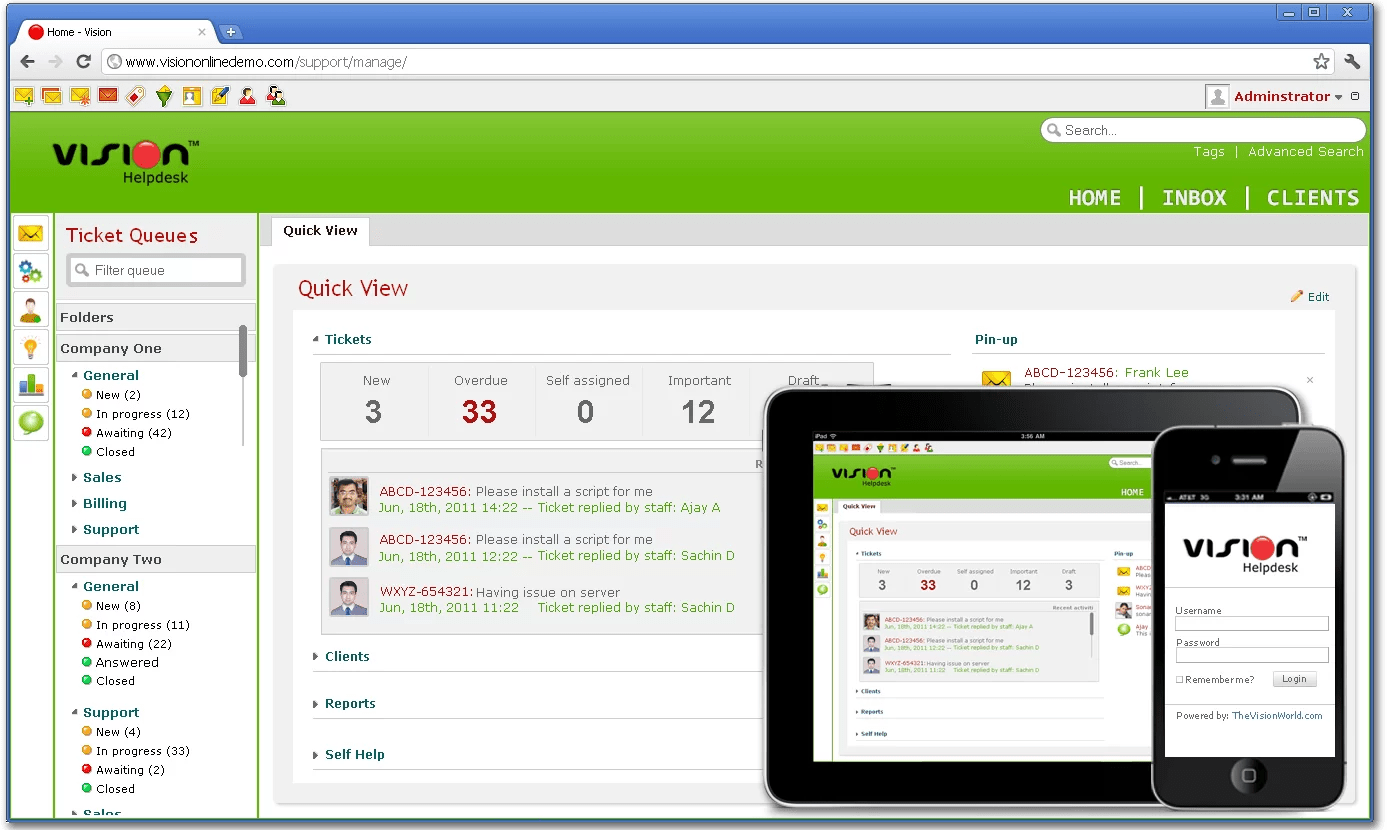Open the green chat bubble sidebar icon

click(30, 423)
